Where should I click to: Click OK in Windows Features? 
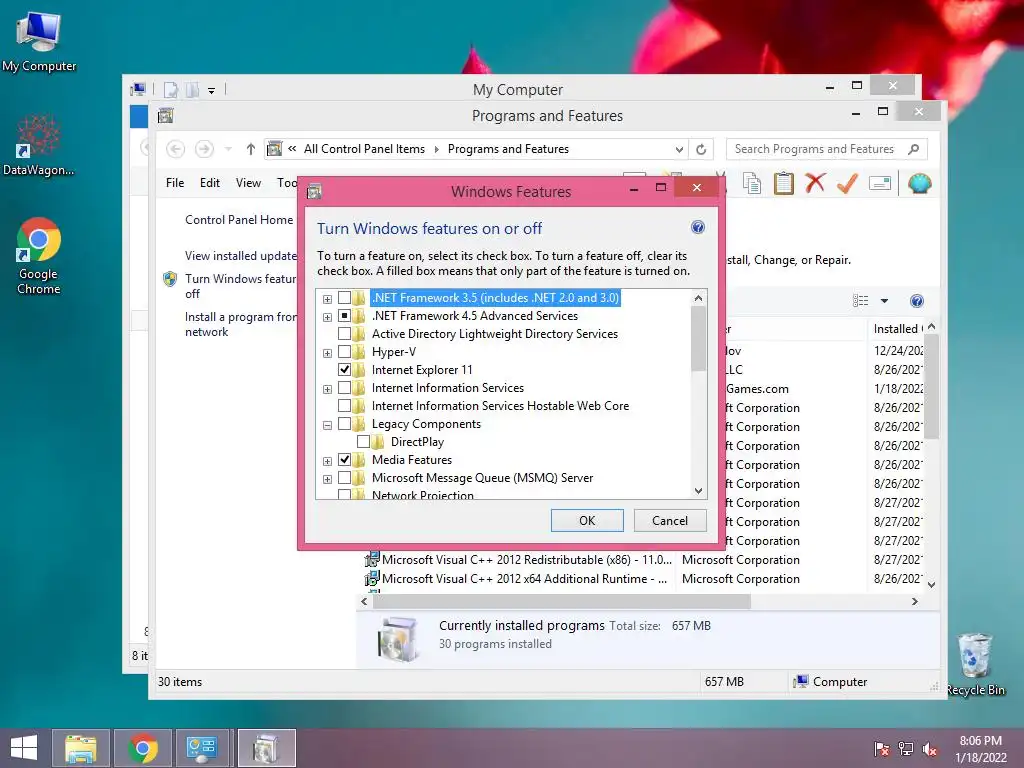(587, 520)
